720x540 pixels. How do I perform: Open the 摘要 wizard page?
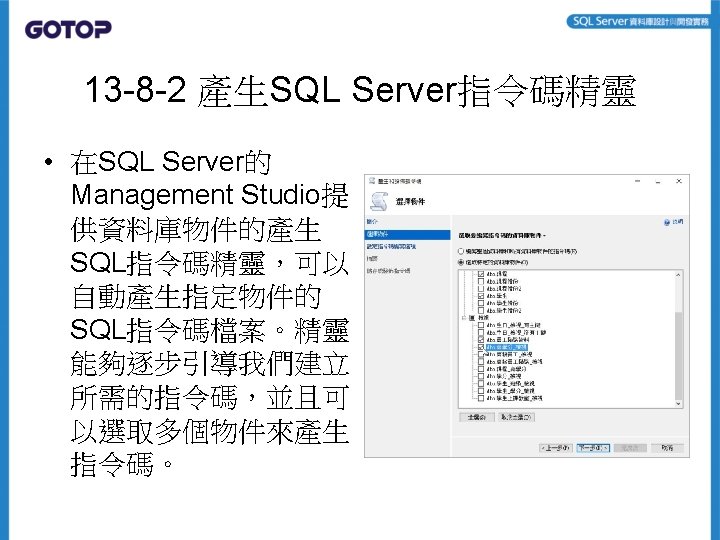point(372,259)
